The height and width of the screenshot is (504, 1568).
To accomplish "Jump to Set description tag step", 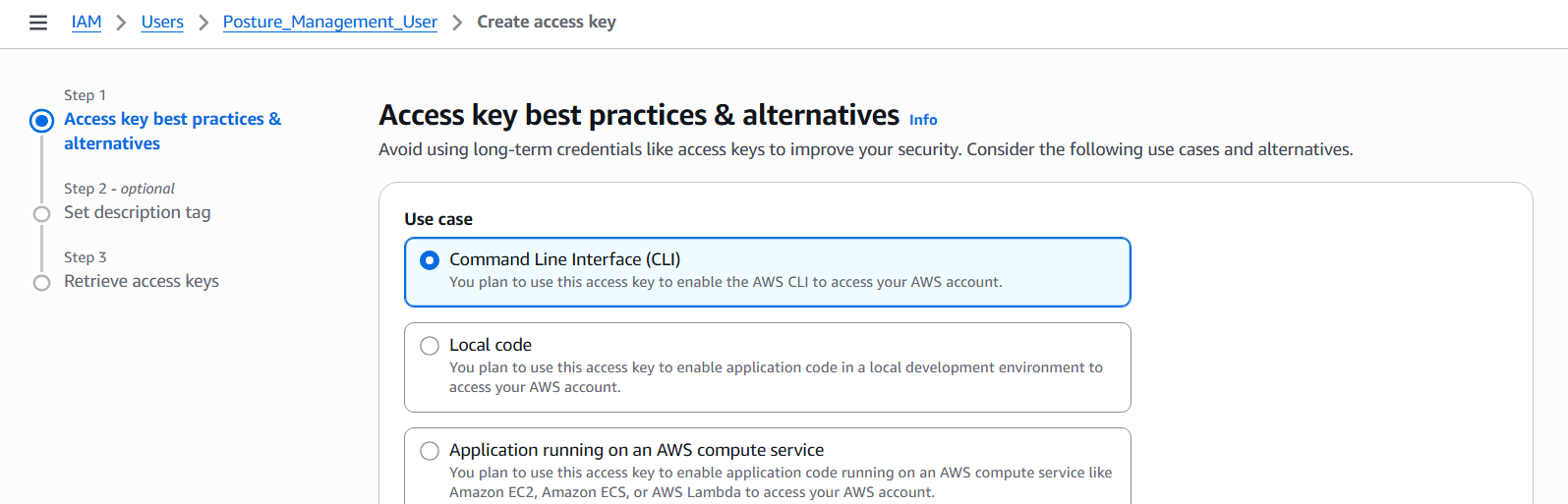I will (x=138, y=212).
